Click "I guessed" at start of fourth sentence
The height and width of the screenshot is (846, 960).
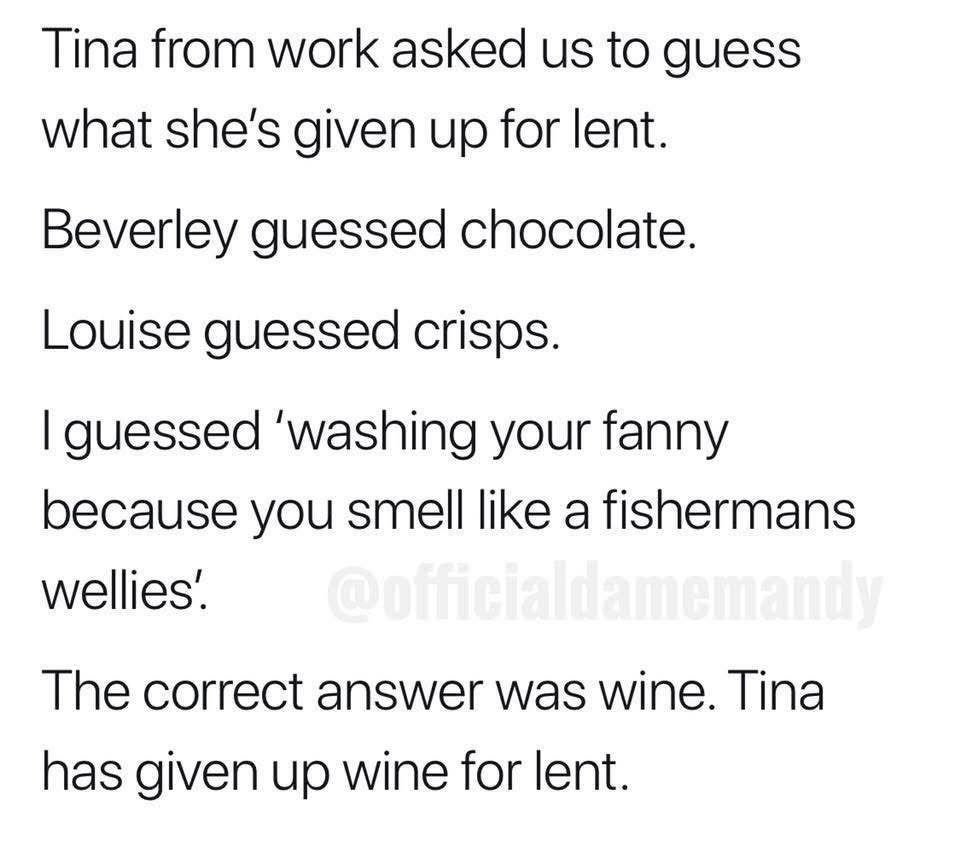point(150,434)
